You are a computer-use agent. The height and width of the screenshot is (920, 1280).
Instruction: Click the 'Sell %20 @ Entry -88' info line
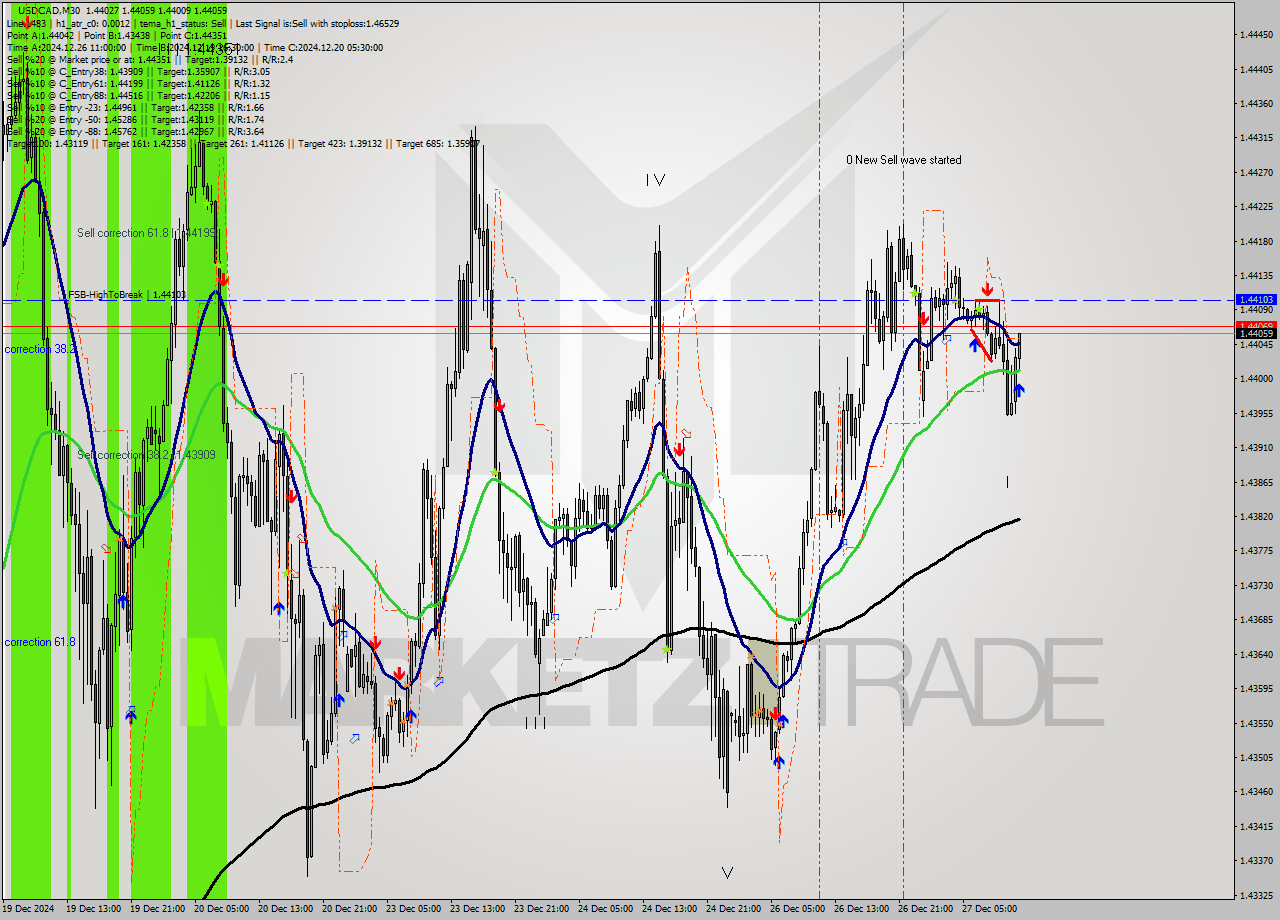pyautogui.click(x=135, y=132)
